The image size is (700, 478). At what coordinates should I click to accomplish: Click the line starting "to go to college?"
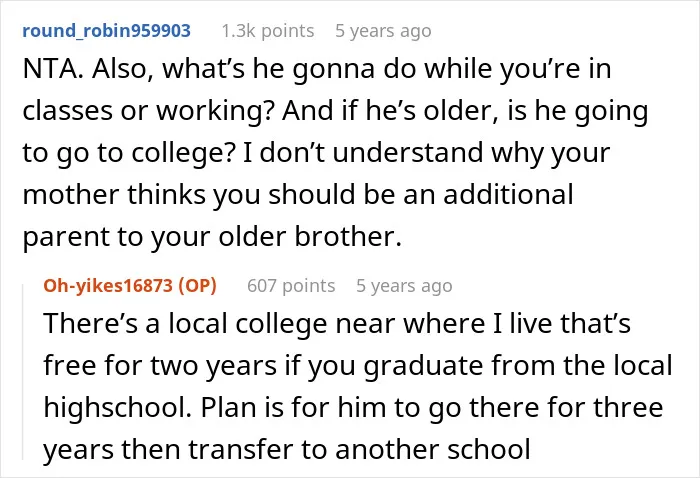click(316, 153)
